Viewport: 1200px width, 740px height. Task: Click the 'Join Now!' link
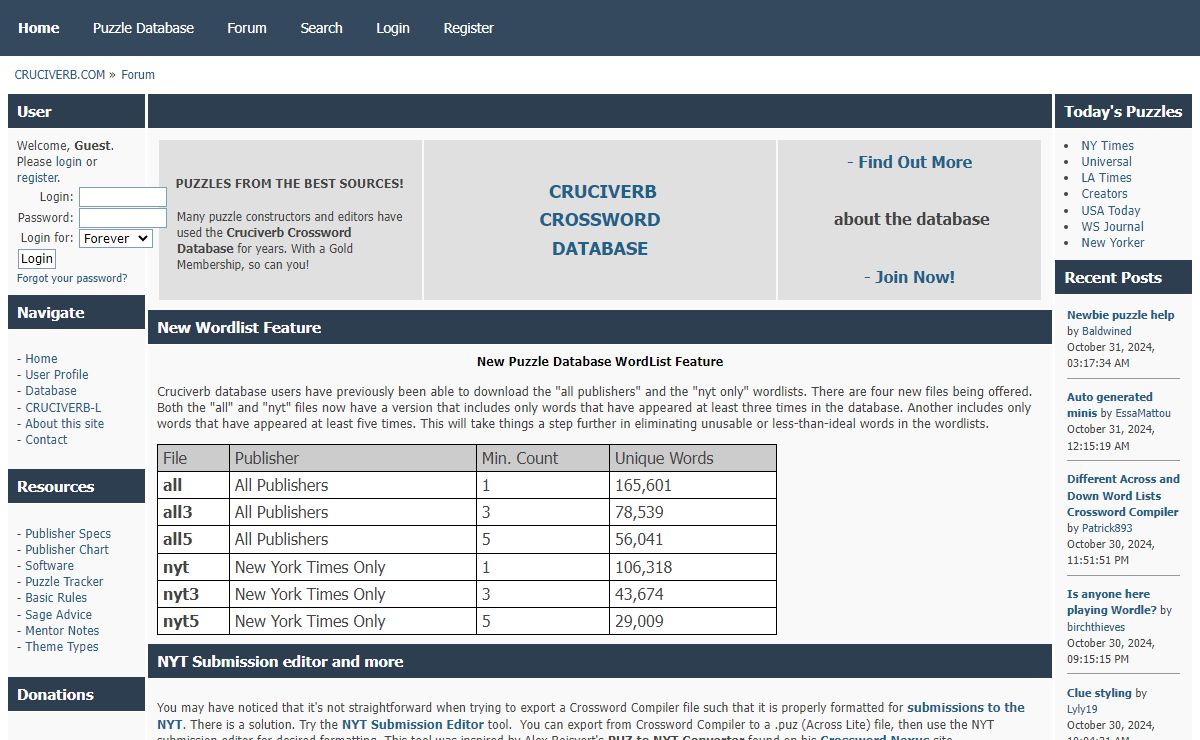click(915, 277)
